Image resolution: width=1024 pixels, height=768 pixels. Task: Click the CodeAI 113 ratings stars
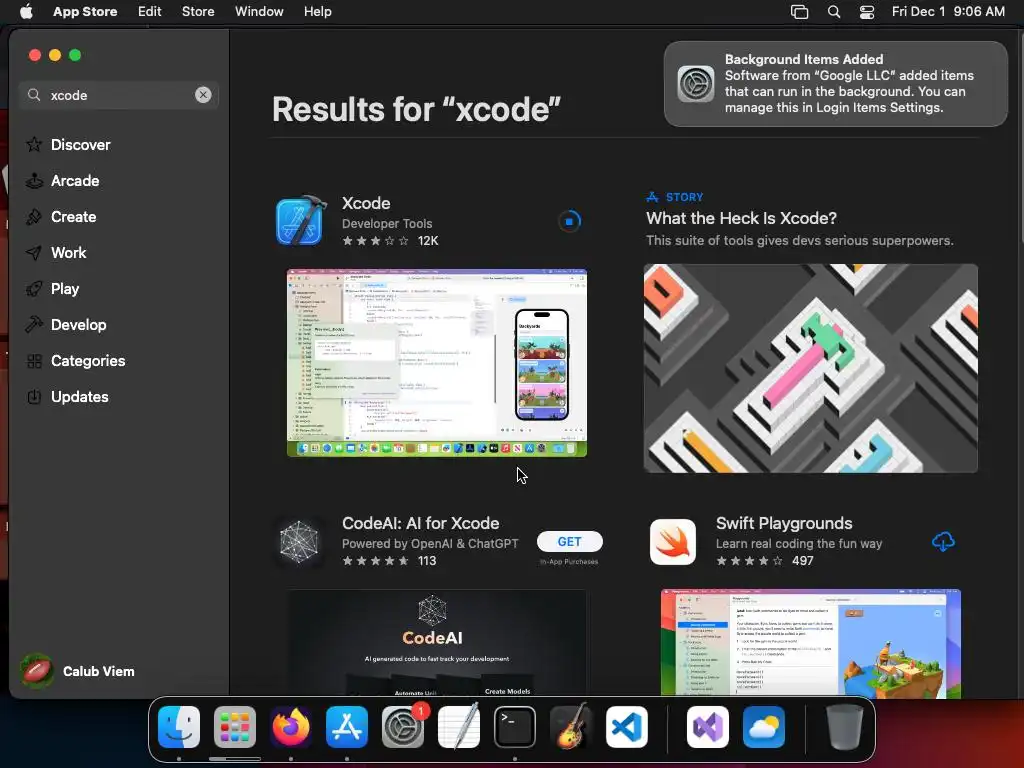tap(376, 560)
